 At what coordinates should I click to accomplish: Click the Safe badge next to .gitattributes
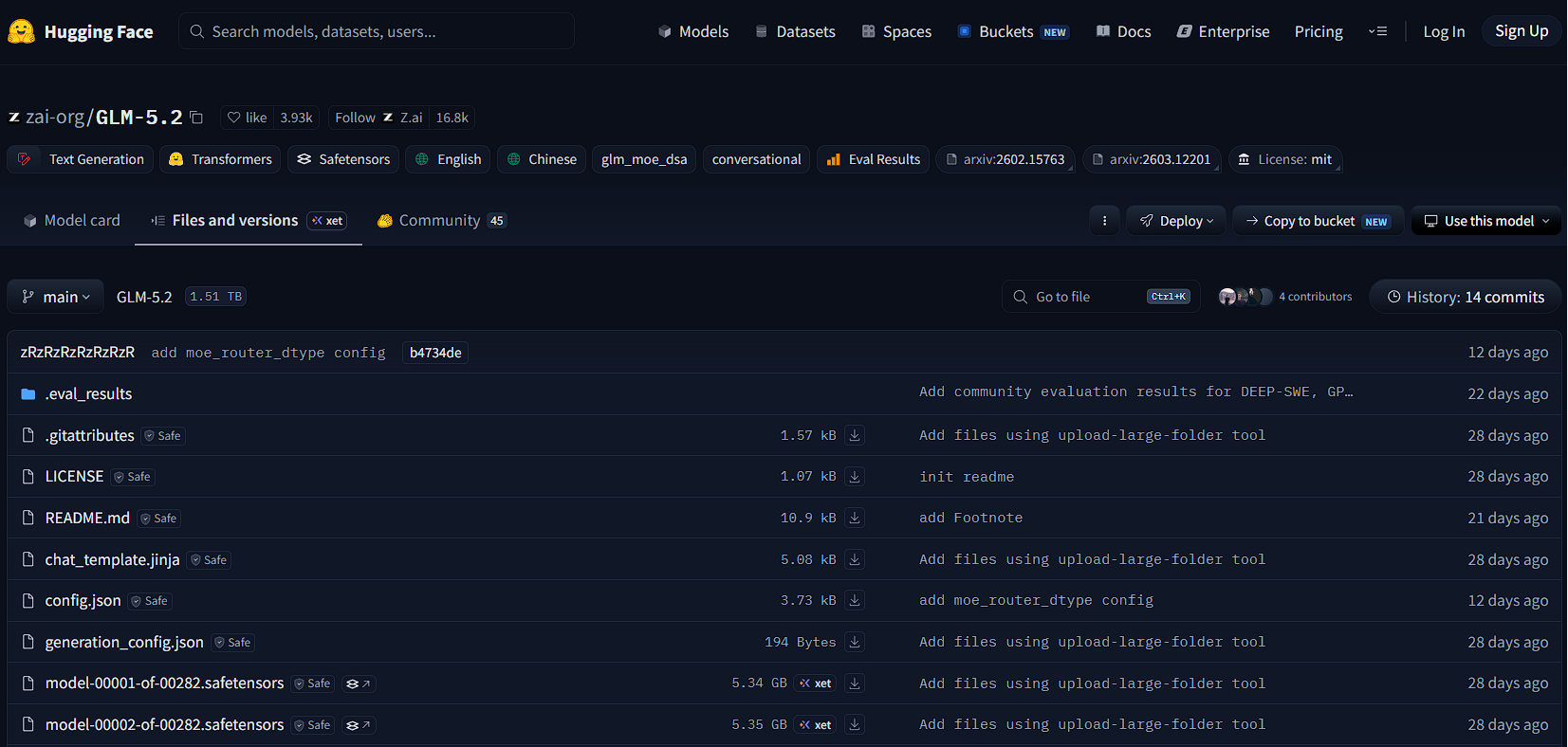click(x=163, y=436)
